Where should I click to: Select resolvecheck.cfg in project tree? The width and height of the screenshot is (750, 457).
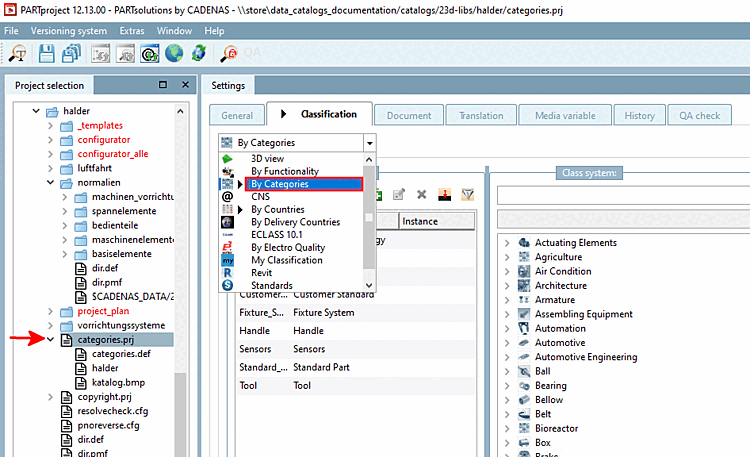point(113,411)
